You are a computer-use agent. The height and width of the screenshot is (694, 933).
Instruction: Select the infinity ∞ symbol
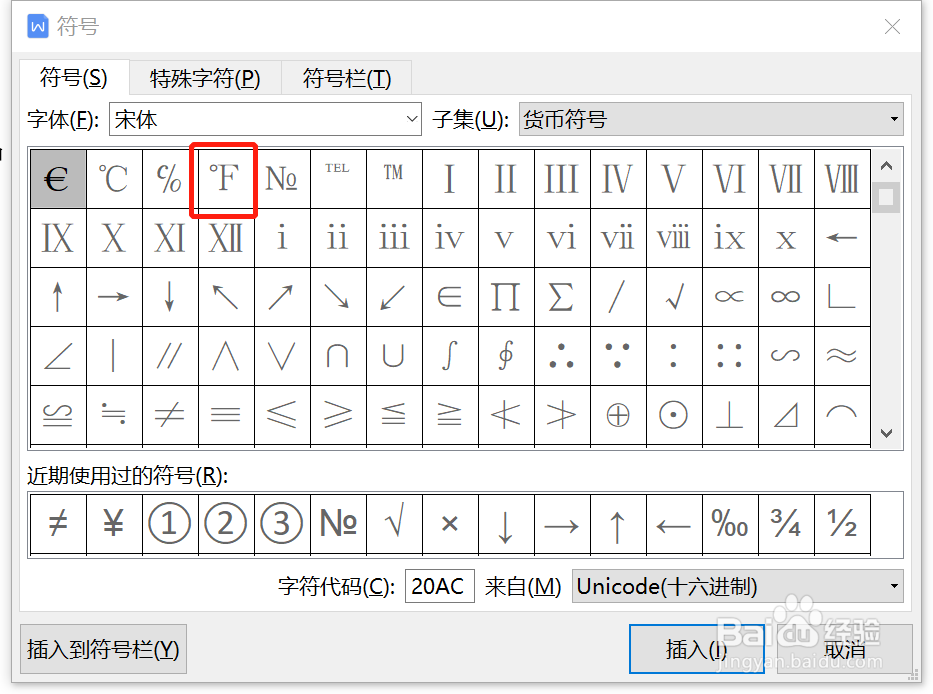(785, 296)
